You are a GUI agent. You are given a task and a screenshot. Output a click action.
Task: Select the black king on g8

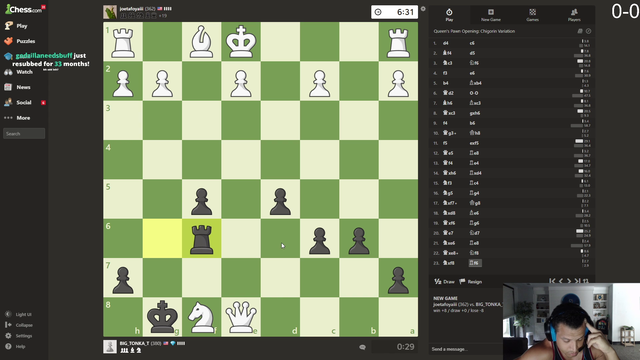coord(162,317)
